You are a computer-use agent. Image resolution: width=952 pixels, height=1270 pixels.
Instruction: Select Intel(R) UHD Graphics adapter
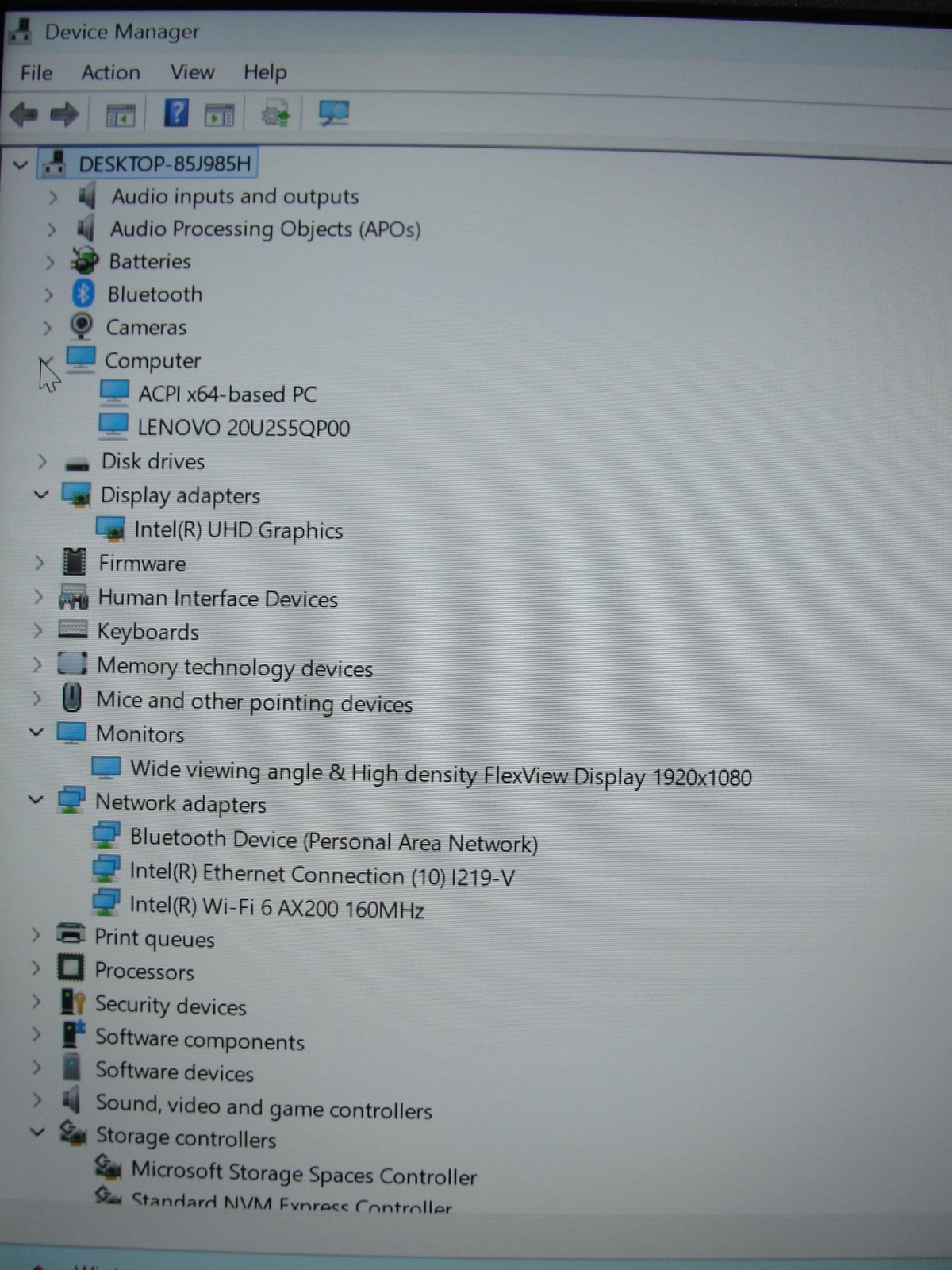click(238, 530)
